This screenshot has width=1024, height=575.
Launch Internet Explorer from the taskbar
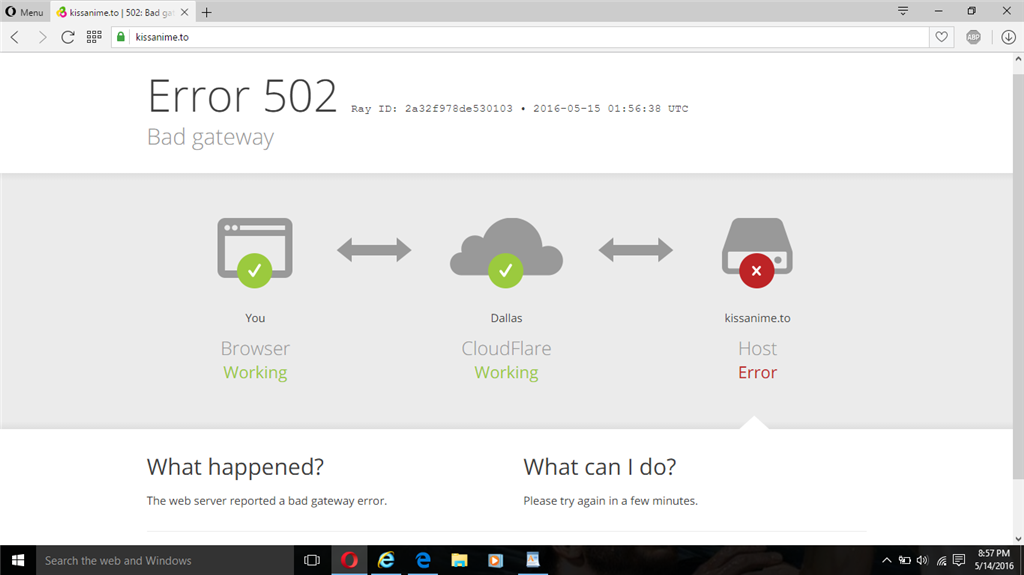point(386,560)
